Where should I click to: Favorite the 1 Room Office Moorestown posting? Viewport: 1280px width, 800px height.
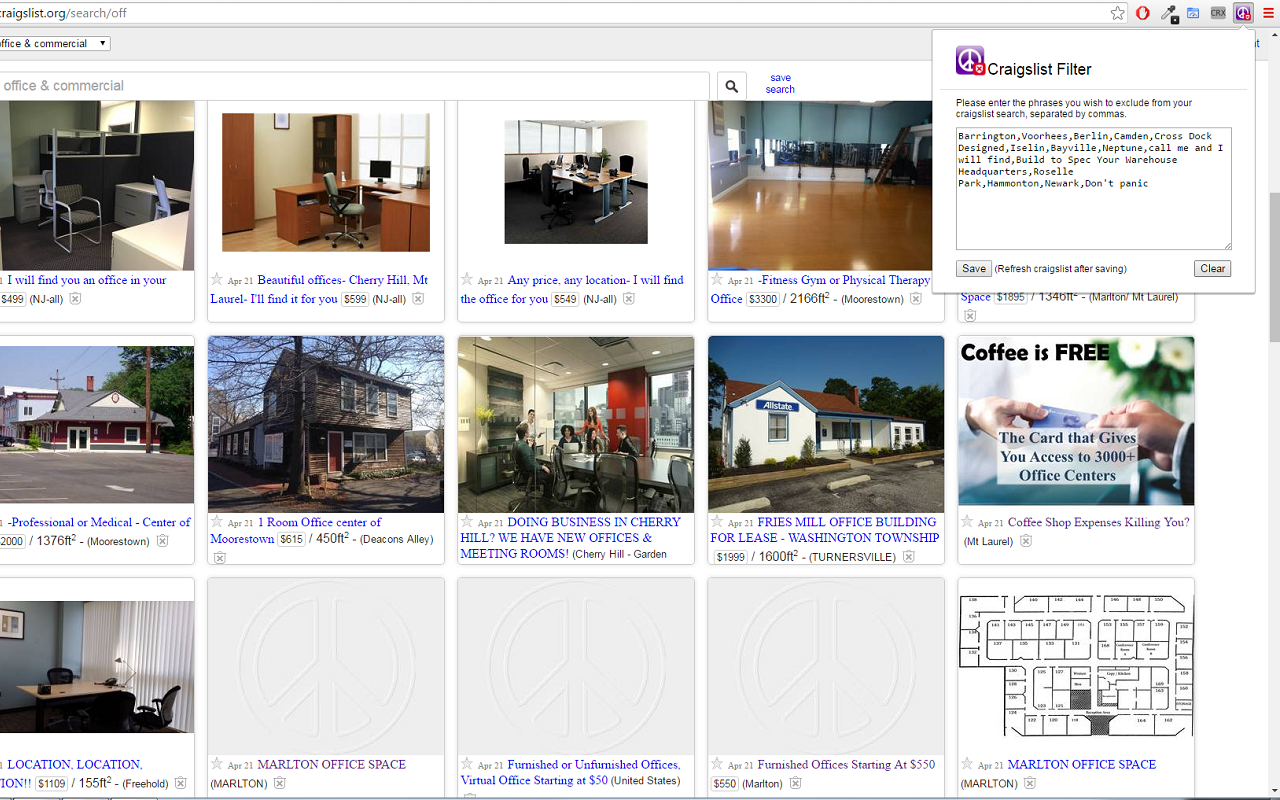217,521
